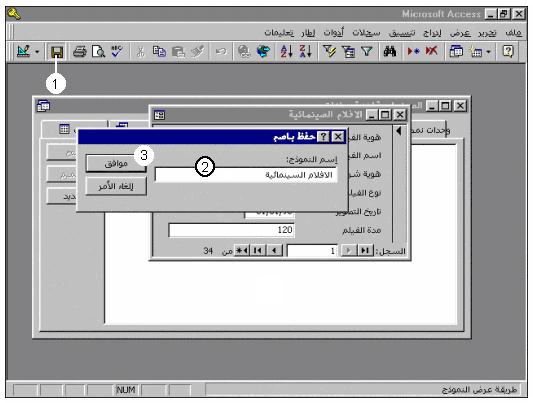Sort records ascending with the A-Z icon
The image size is (533, 403).
[x=286, y=52]
